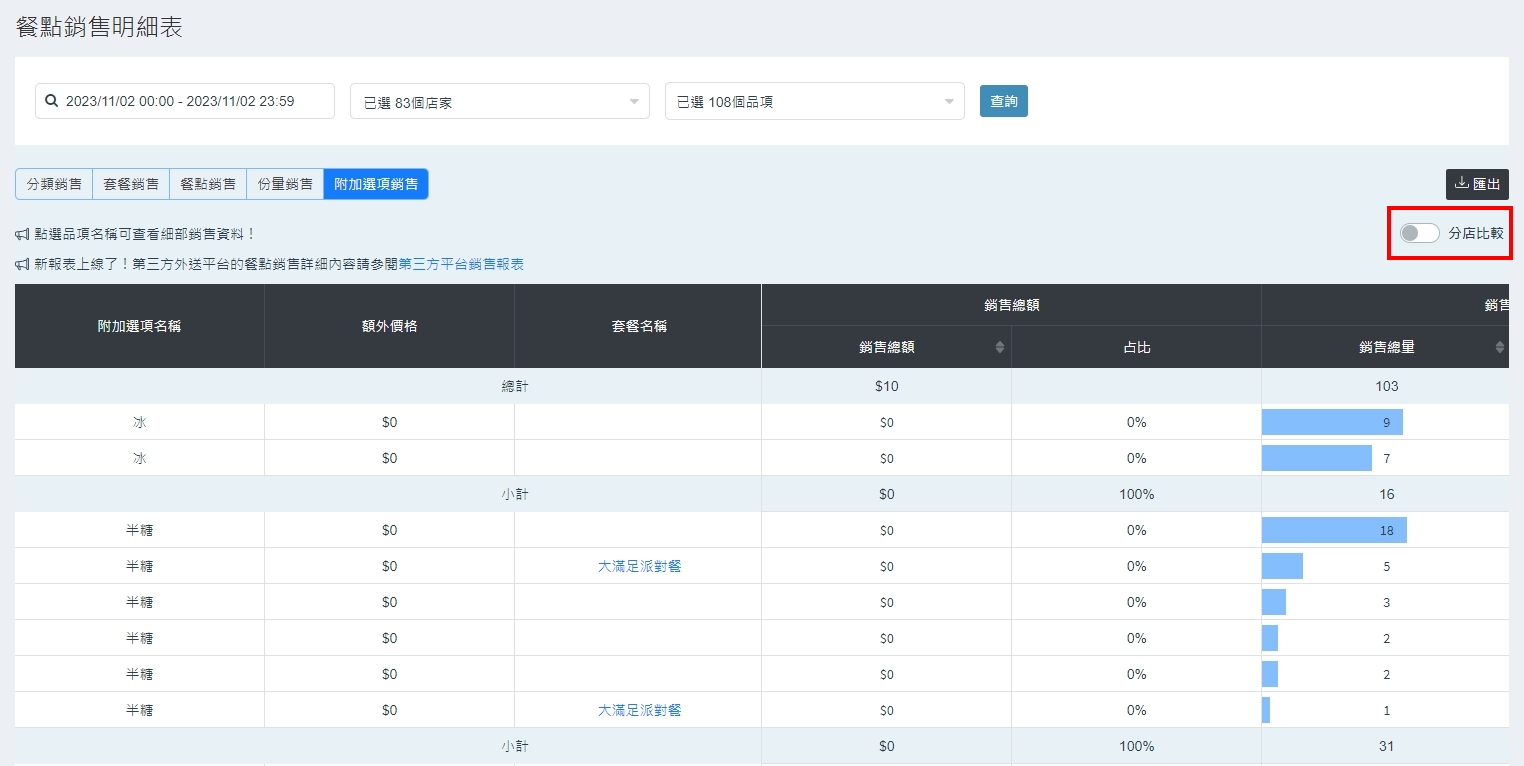The image size is (1524, 766).
Task: Sort by 銷售總量 column arrows
Action: click(x=1499, y=347)
